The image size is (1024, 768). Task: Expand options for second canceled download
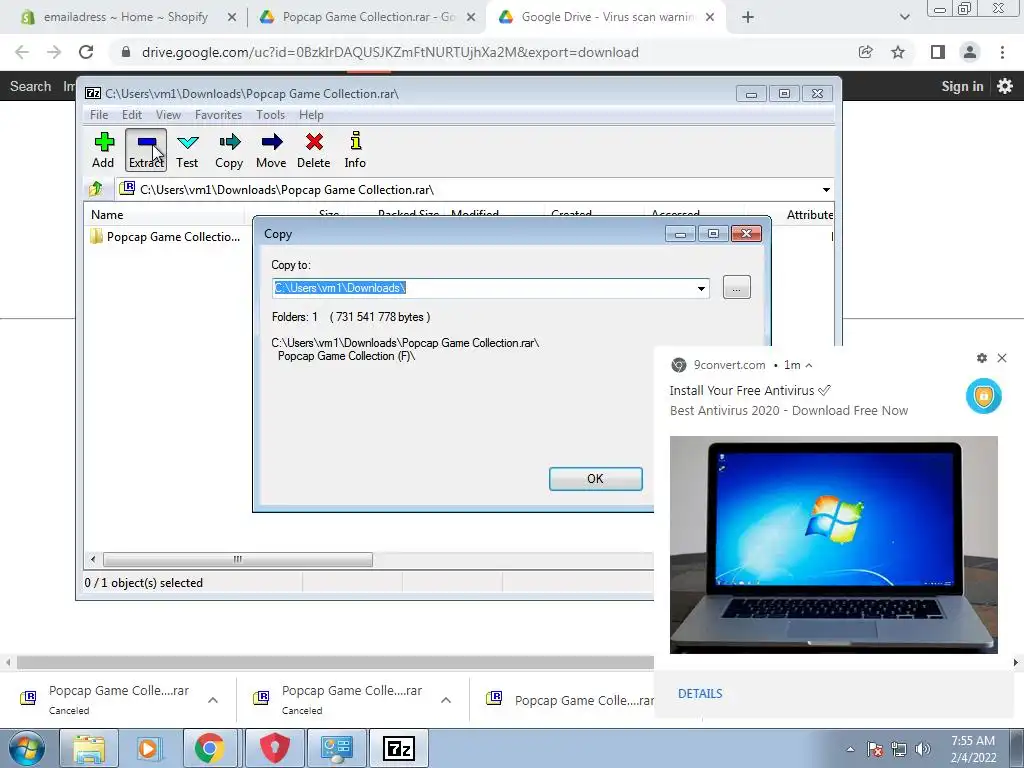[x=446, y=700]
